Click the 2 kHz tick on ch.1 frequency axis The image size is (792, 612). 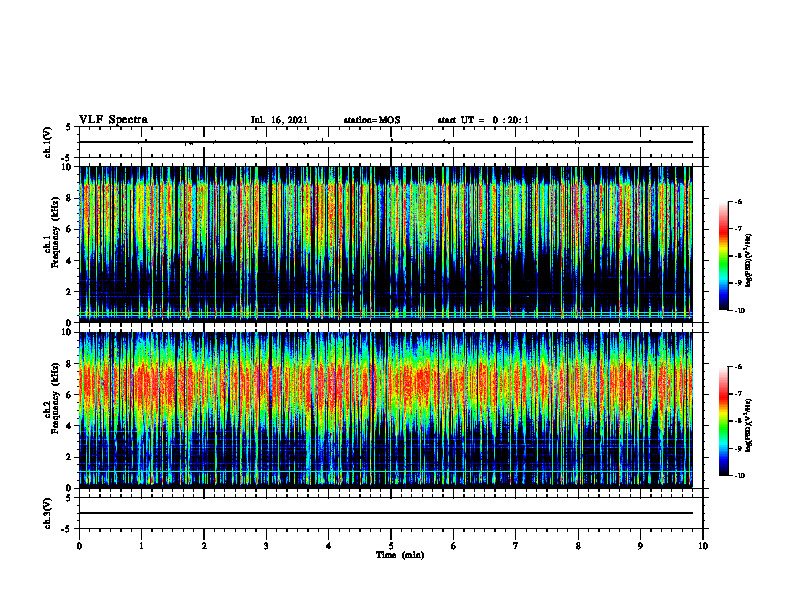70,291
